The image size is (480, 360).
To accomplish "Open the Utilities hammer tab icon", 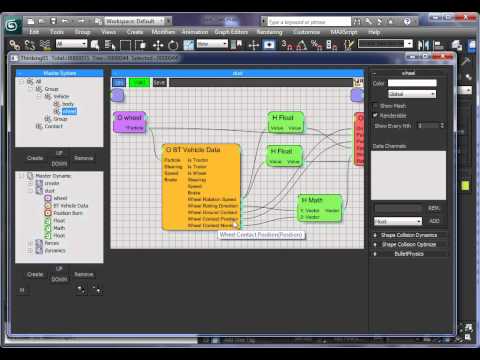I will 466,61.
